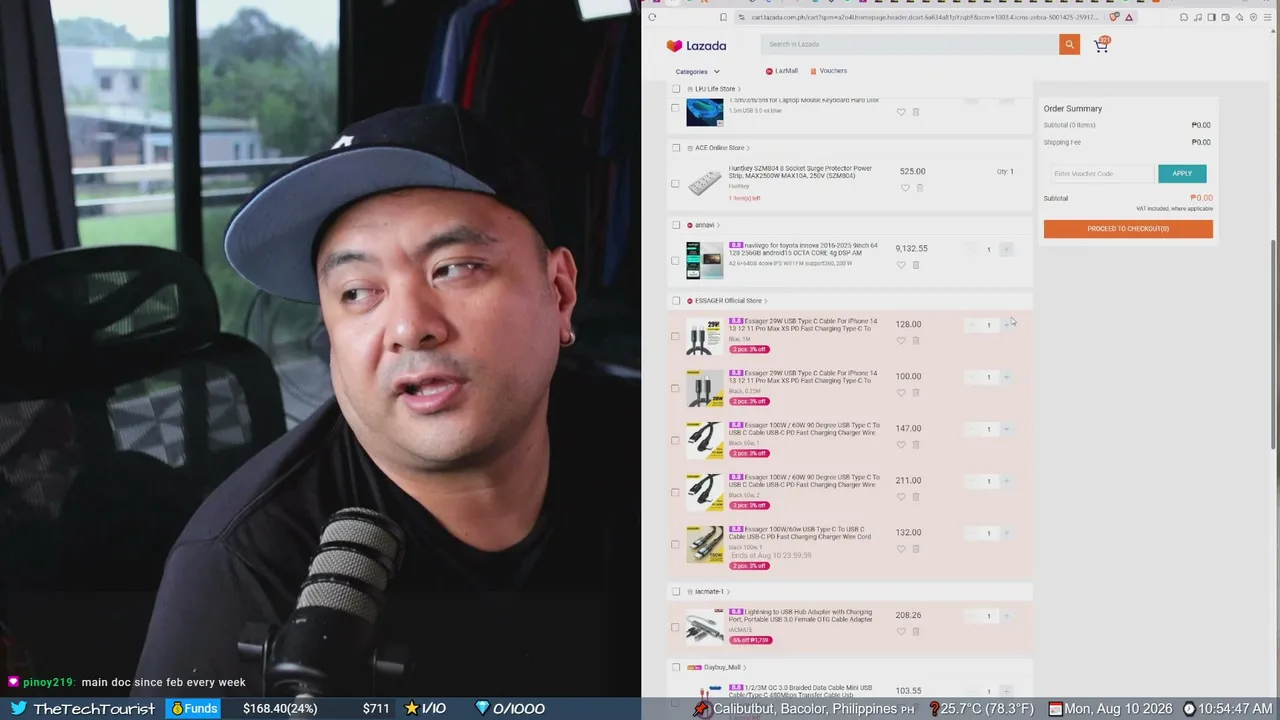The width and height of the screenshot is (1280, 720).
Task: Wishlist the Lightning to USB Hub Adapter
Action: 901,632
